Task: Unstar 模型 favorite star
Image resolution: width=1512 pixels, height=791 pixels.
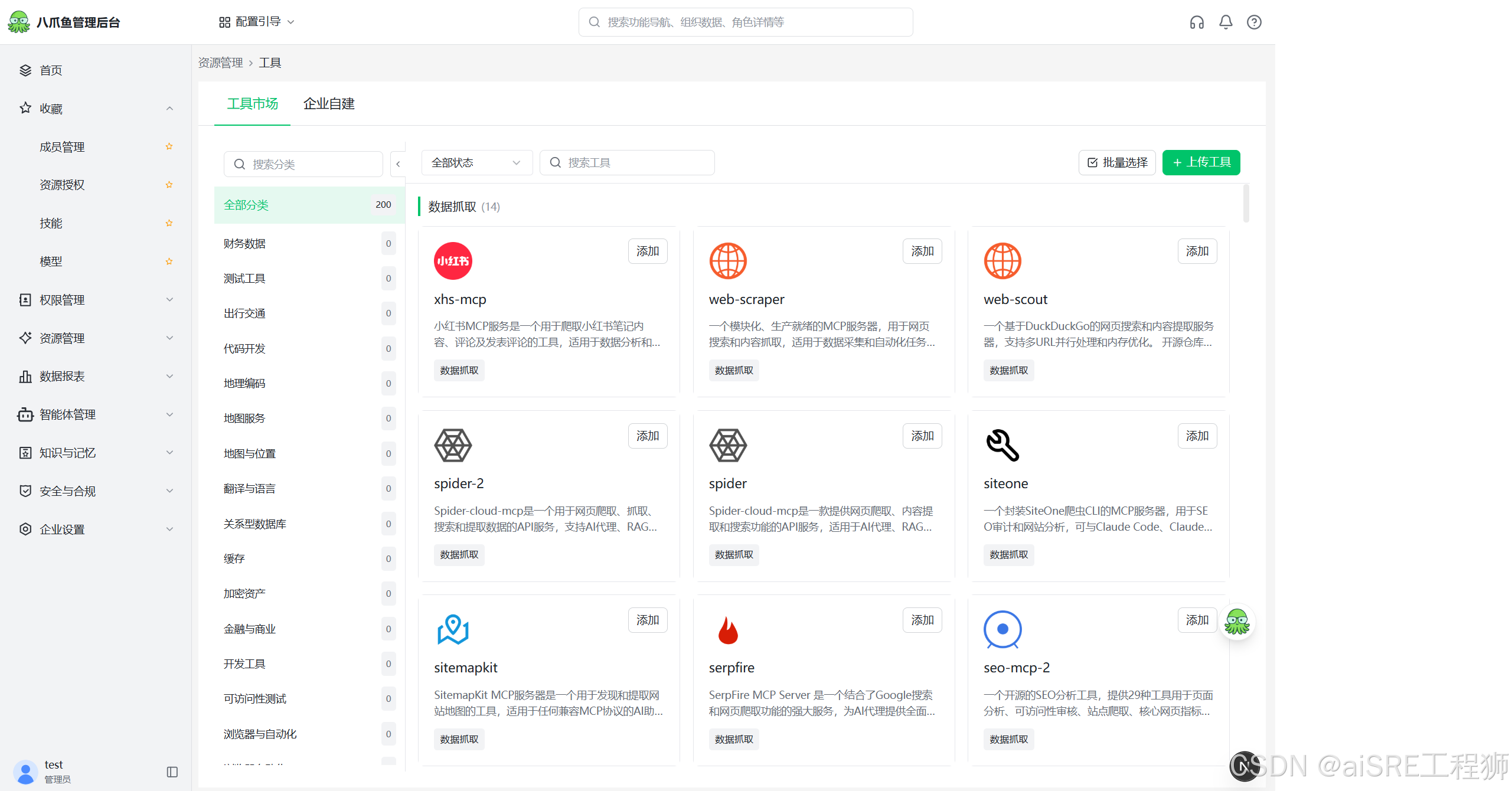Action: [169, 262]
